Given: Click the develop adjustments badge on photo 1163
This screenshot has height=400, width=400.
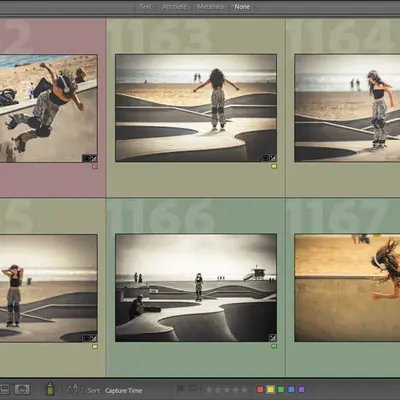Looking at the screenshot, I should pos(273,158).
